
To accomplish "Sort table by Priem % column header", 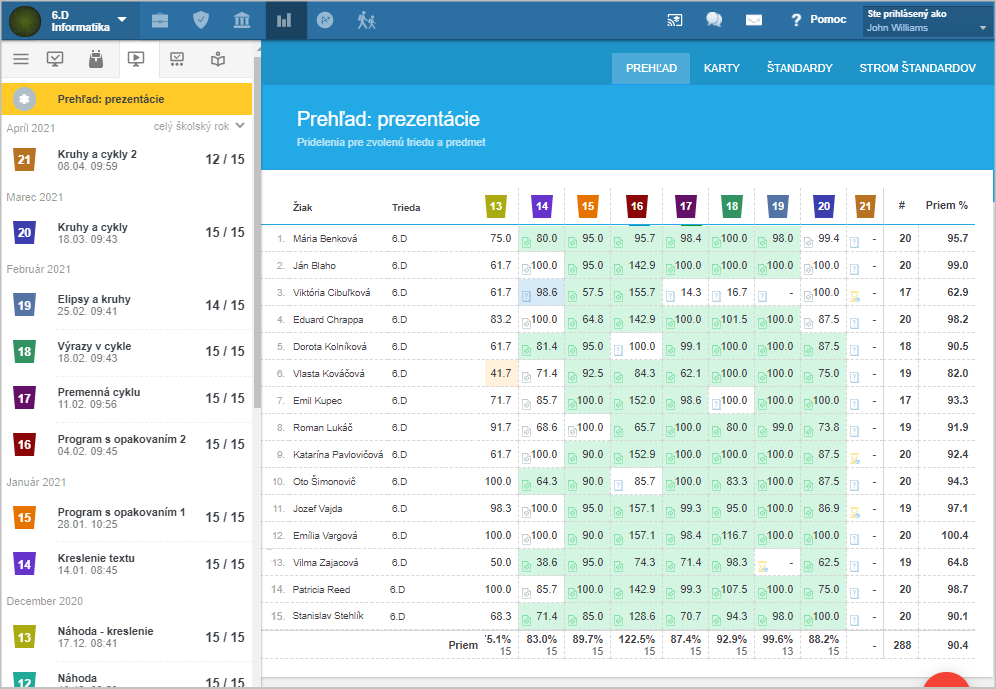I will (946, 205).
